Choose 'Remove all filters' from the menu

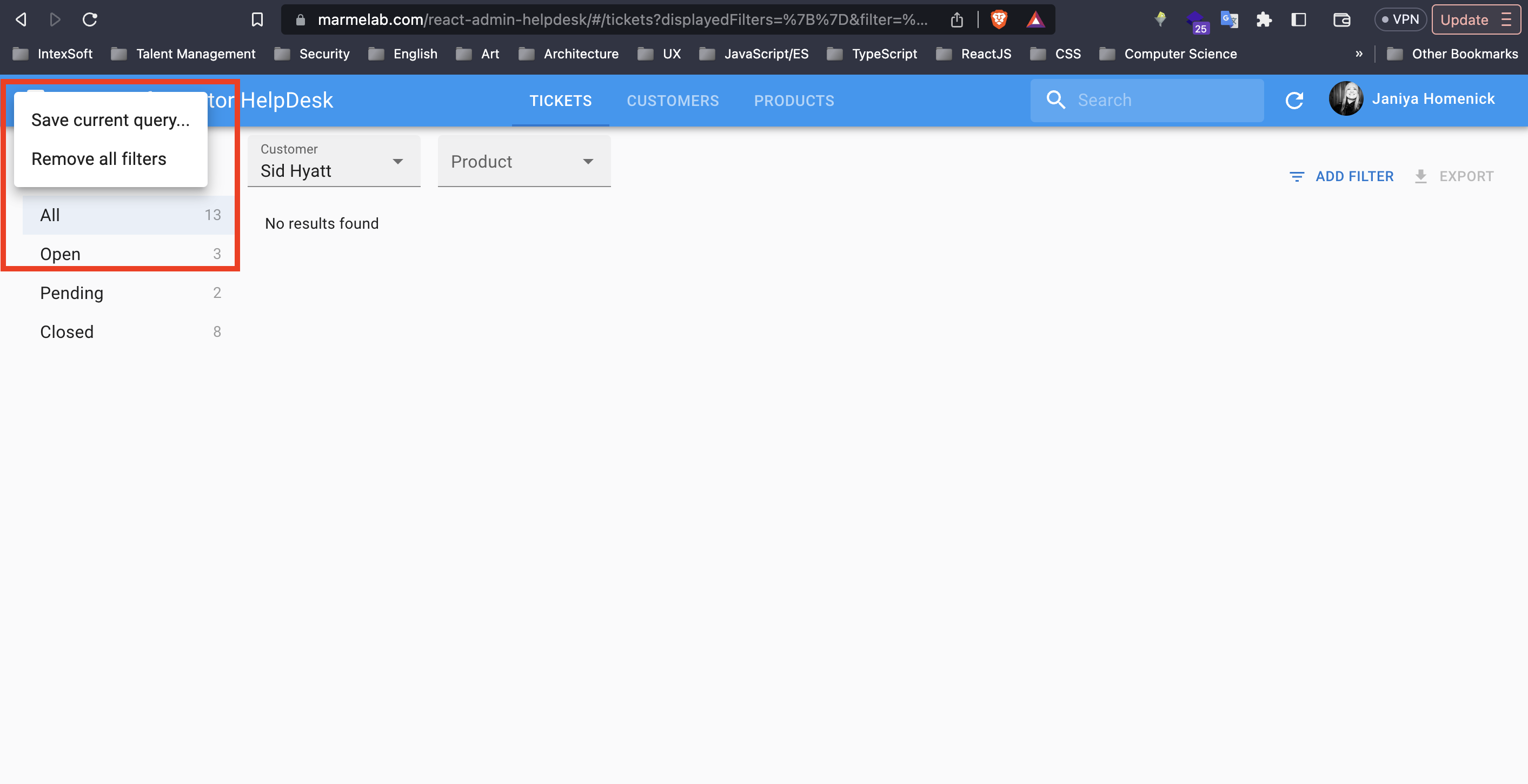[x=99, y=158]
